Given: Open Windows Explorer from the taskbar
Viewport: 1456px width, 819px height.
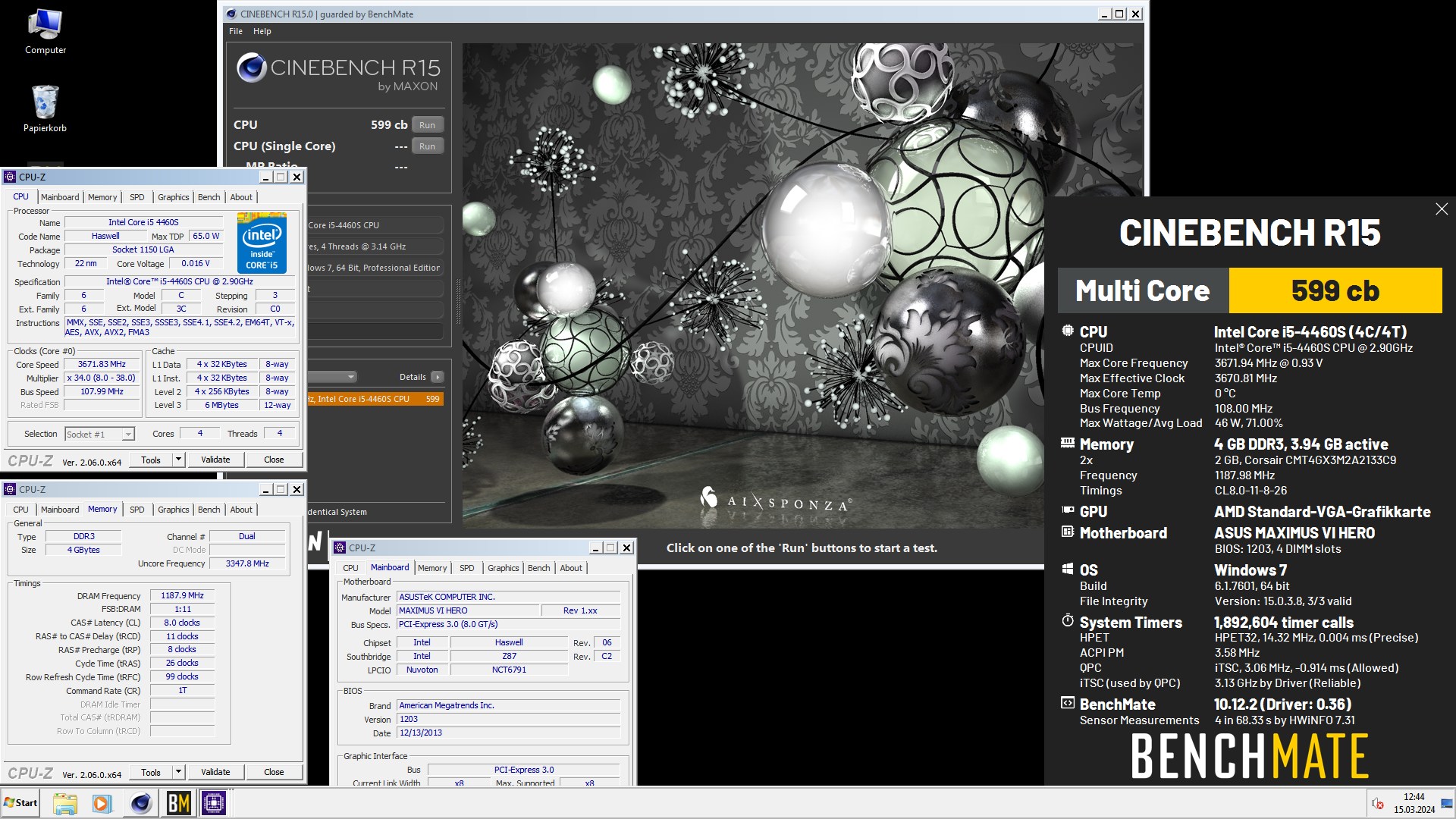Looking at the screenshot, I should 65,803.
